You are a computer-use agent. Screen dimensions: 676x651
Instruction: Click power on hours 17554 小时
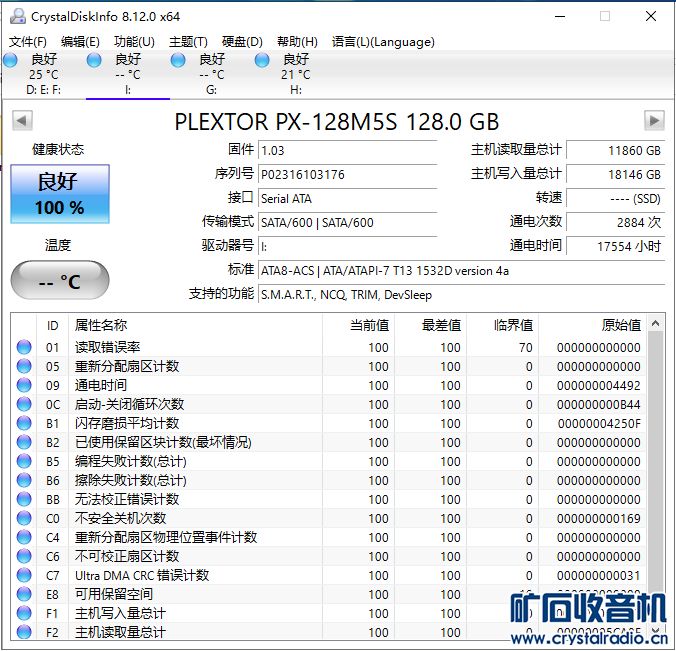pos(615,247)
